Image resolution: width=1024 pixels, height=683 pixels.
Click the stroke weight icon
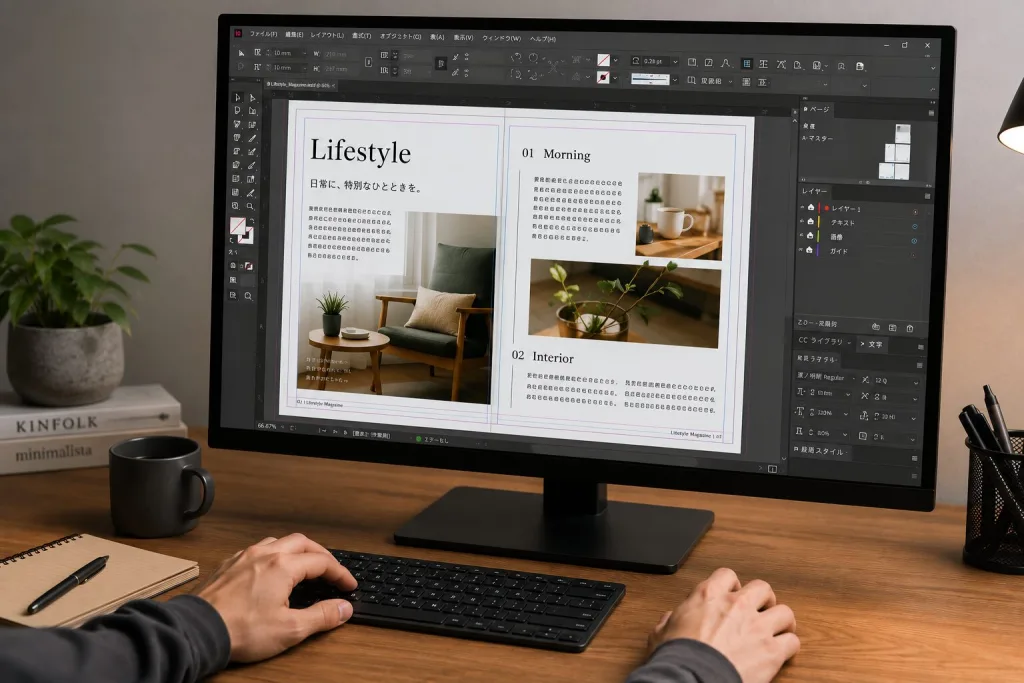pos(635,61)
